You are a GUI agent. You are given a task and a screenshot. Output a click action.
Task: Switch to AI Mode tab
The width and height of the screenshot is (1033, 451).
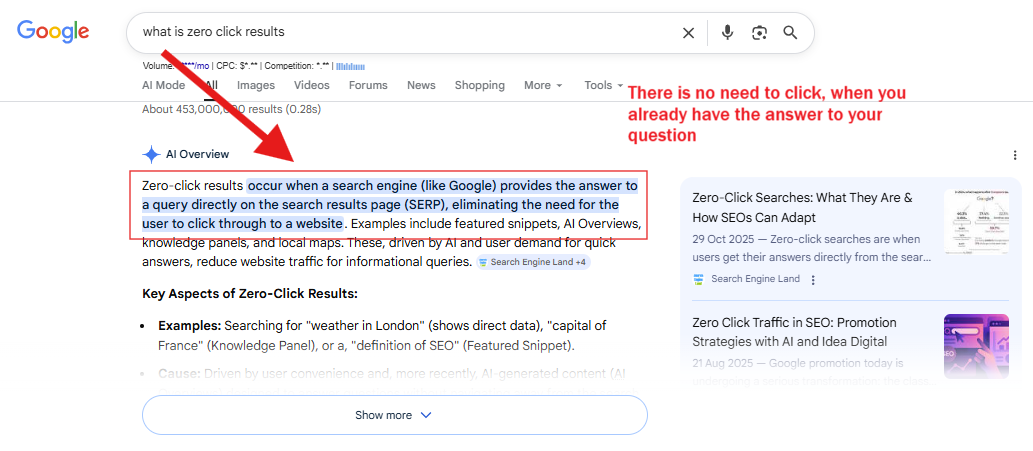163,85
